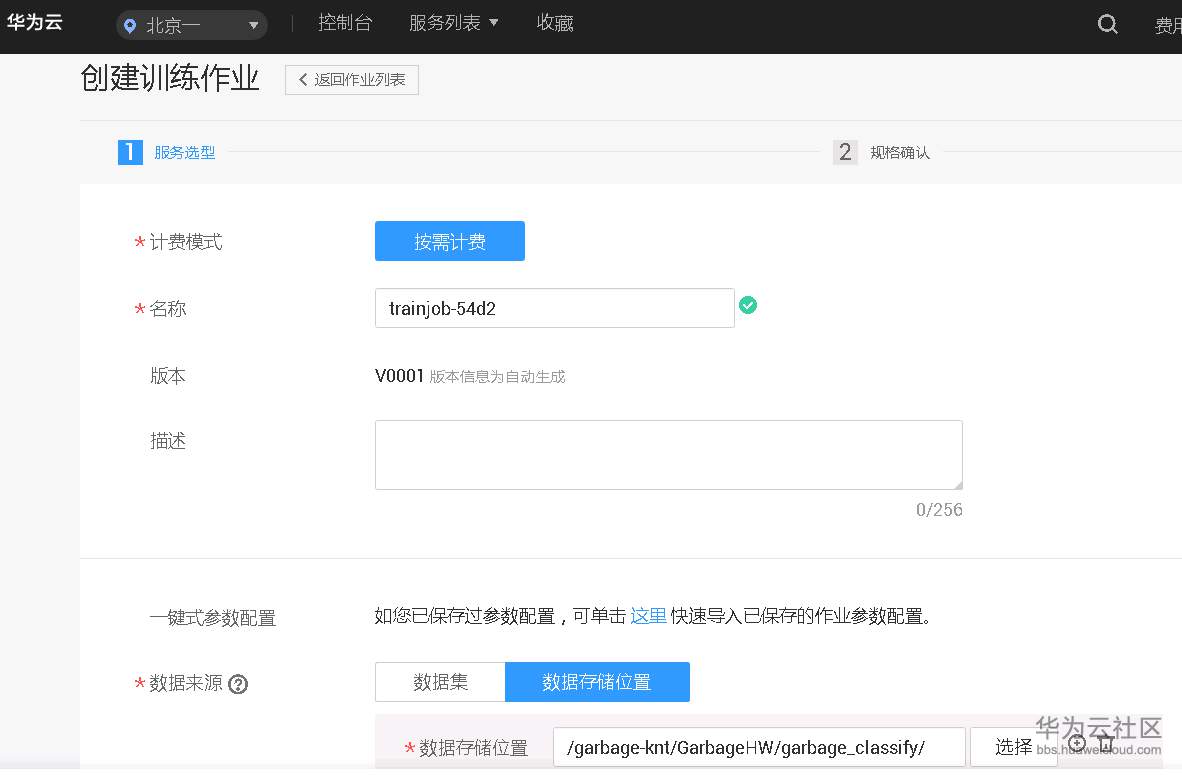Click the trash icon by data path
1182x775 pixels.
pyautogui.click(x=1106, y=743)
